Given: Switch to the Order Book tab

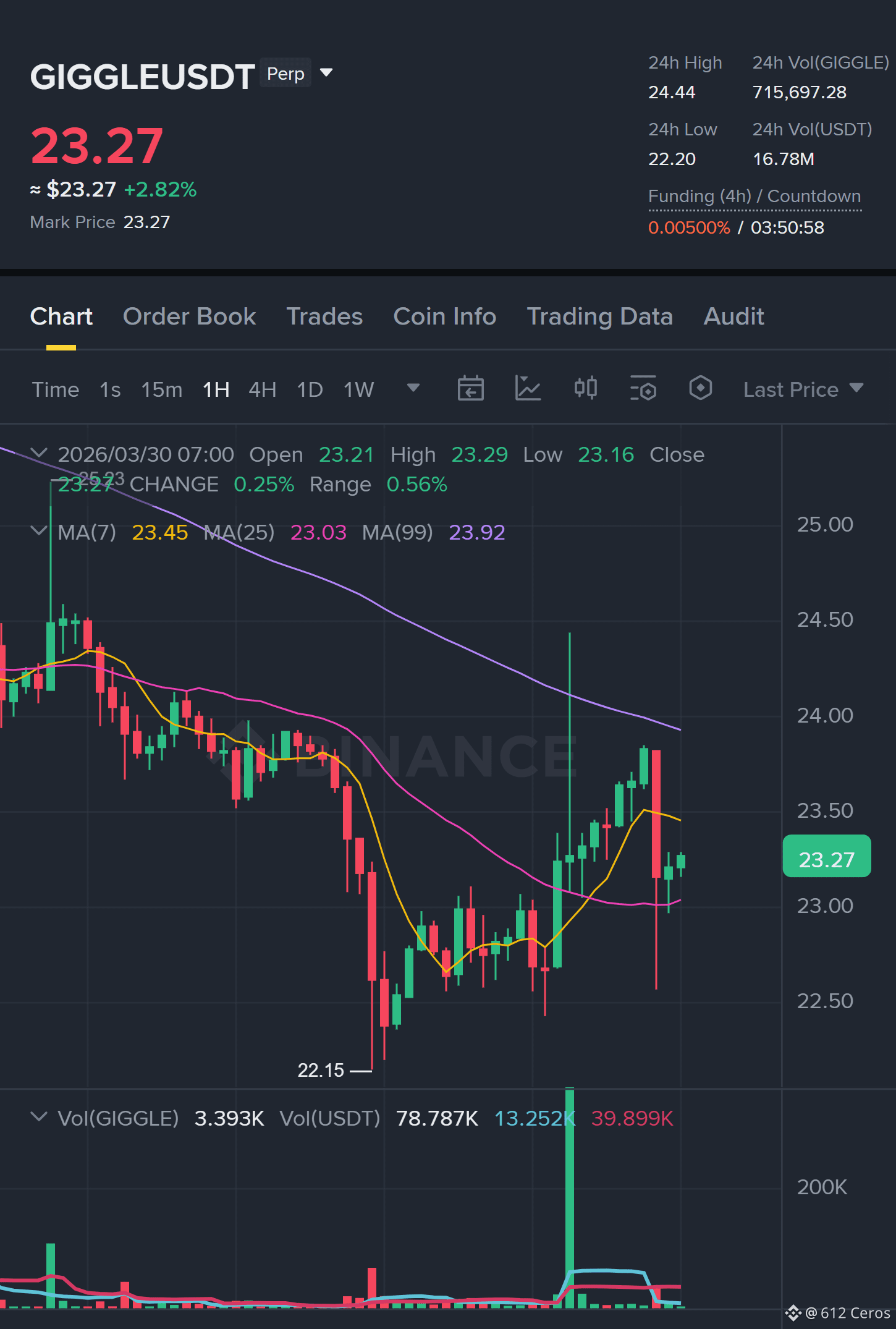Looking at the screenshot, I should pos(190,316).
